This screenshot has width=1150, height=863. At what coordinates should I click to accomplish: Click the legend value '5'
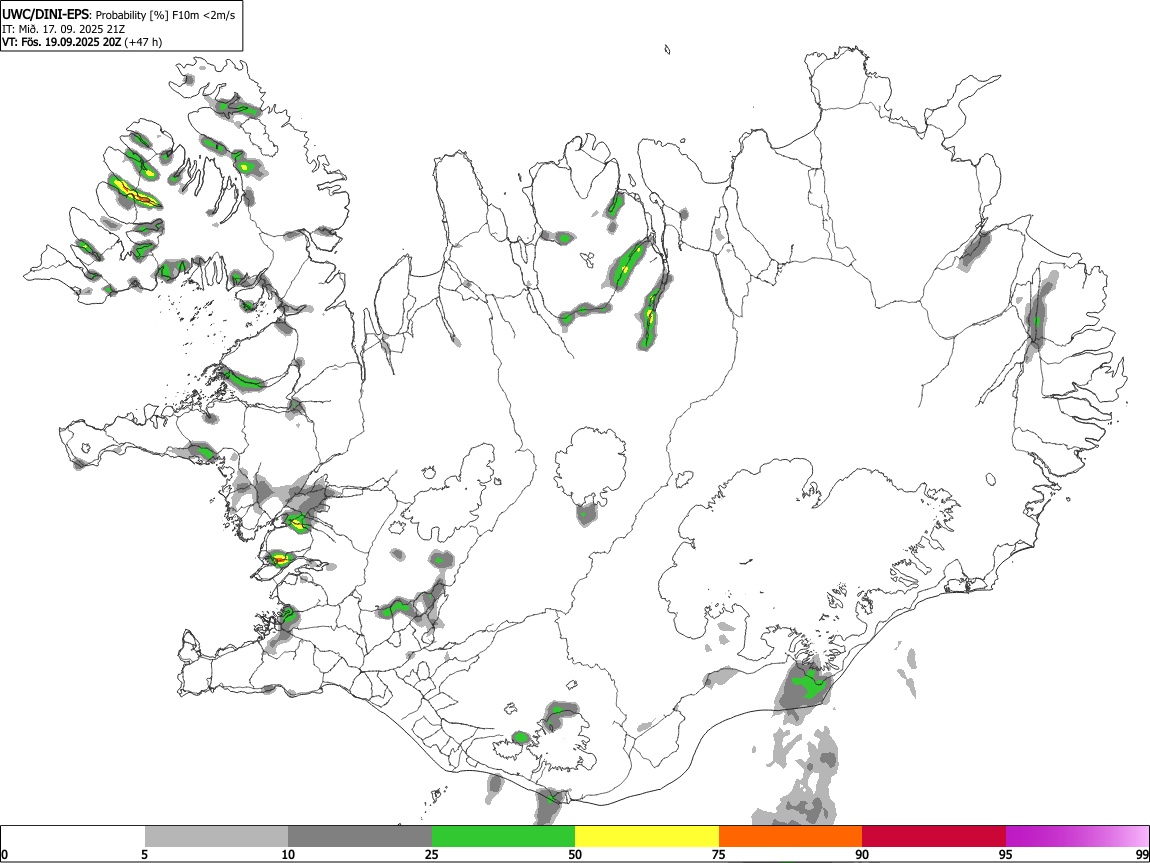pyautogui.click(x=145, y=854)
